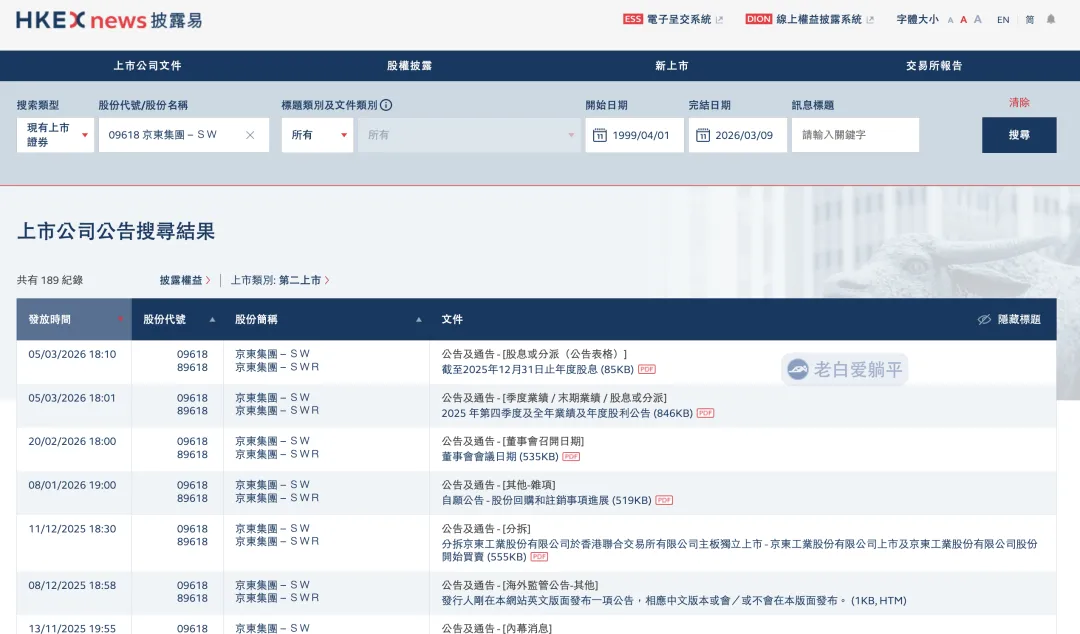Select the smallest font size A

(x=951, y=20)
